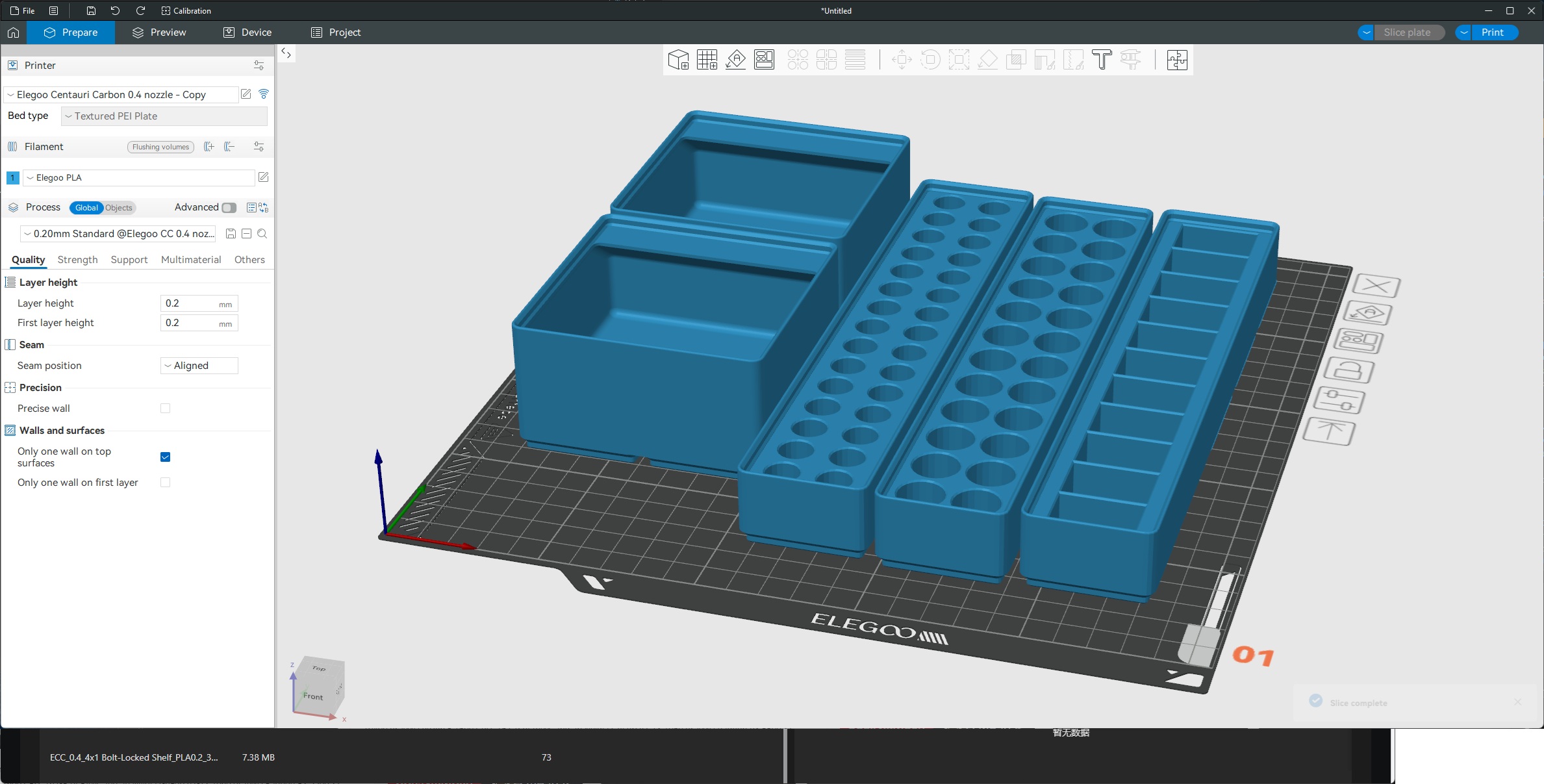The width and height of the screenshot is (1544, 784).
Task: Expand the printer preset dropdown
Action: [121, 95]
